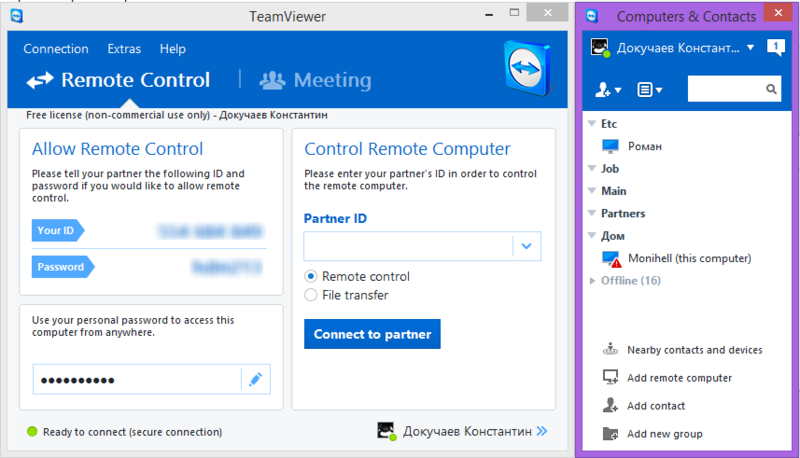Click the TeamViewer title bar app icon
Viewport: 800px width, 458px height.
coord(17,16)
